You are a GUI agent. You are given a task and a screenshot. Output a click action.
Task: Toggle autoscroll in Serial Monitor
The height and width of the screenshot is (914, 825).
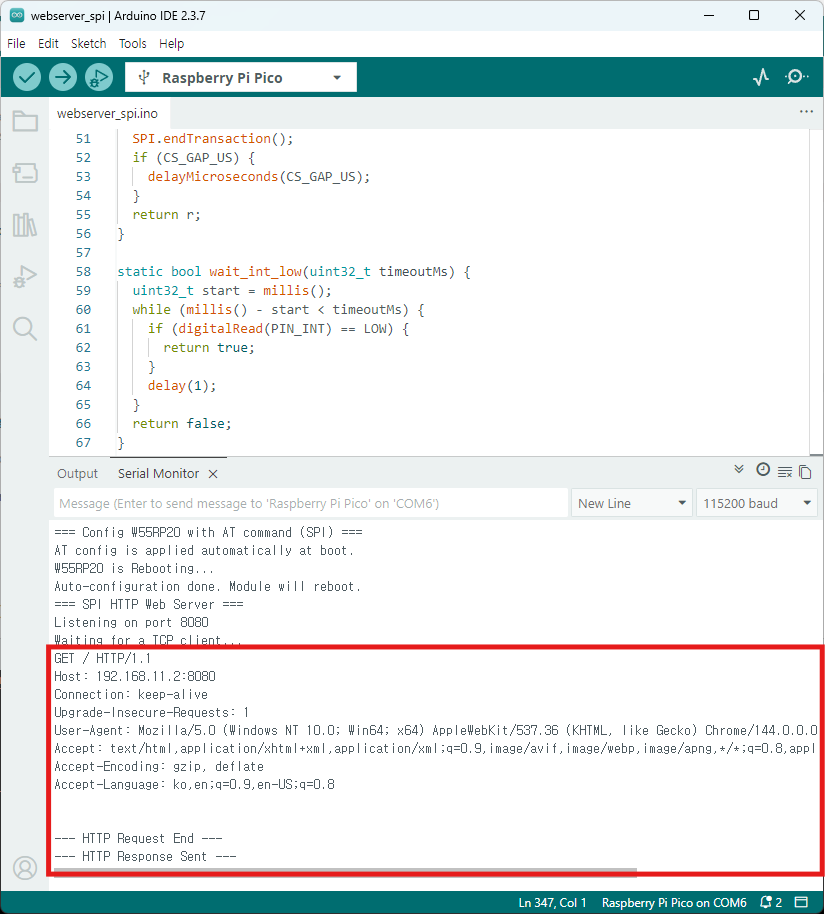point(739,469)
